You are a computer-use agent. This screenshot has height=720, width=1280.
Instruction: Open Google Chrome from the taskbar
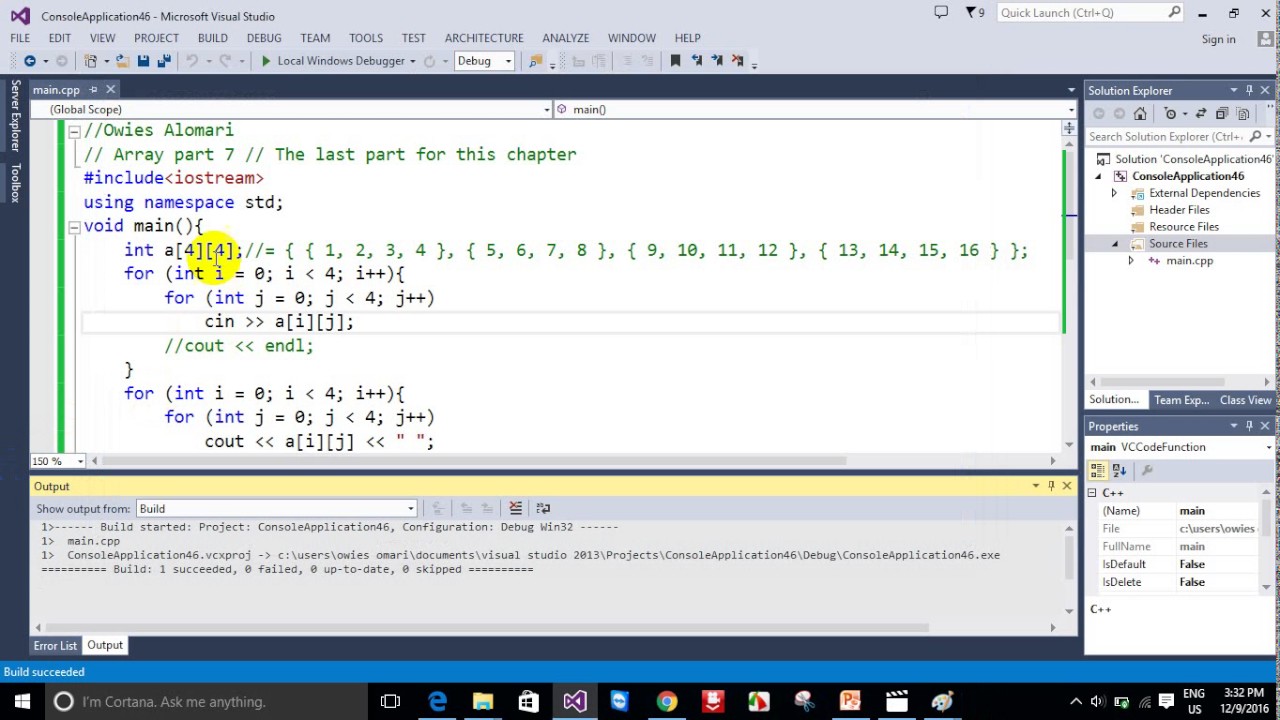tap(666, 702)
